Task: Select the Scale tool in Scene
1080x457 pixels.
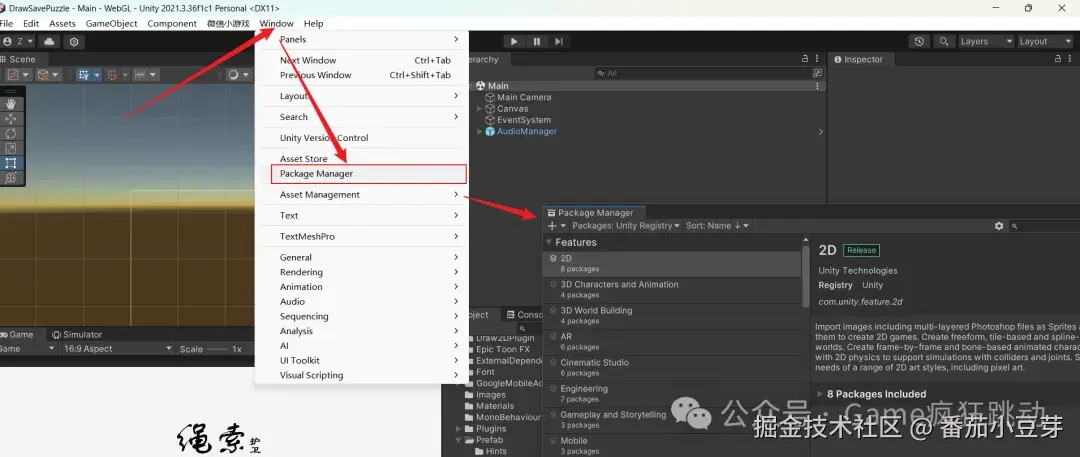Action: pos(11,148)
